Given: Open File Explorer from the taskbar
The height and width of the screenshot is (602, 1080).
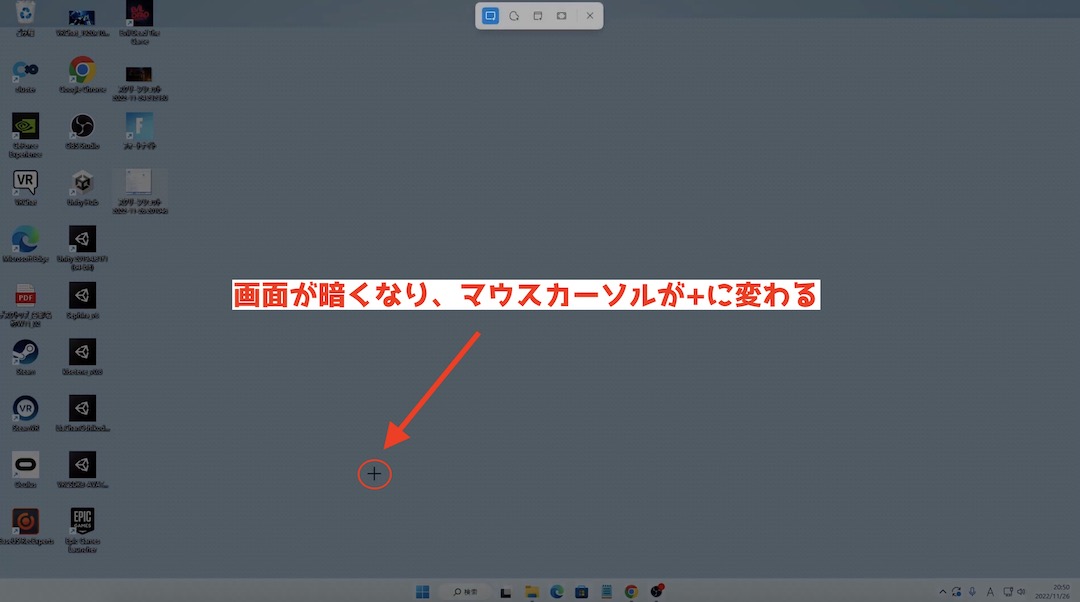Looking at the screenshot, I should pos(532,590).
